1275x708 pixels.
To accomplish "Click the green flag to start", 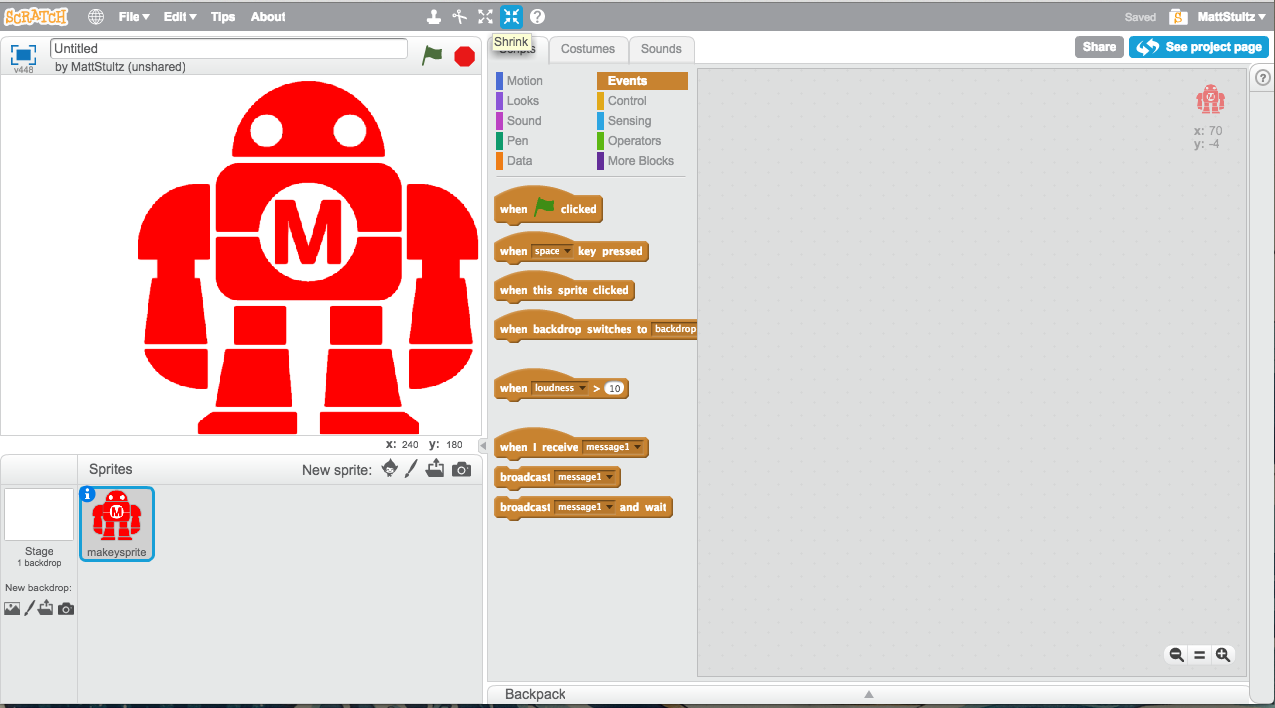I will tap(432, 56).
